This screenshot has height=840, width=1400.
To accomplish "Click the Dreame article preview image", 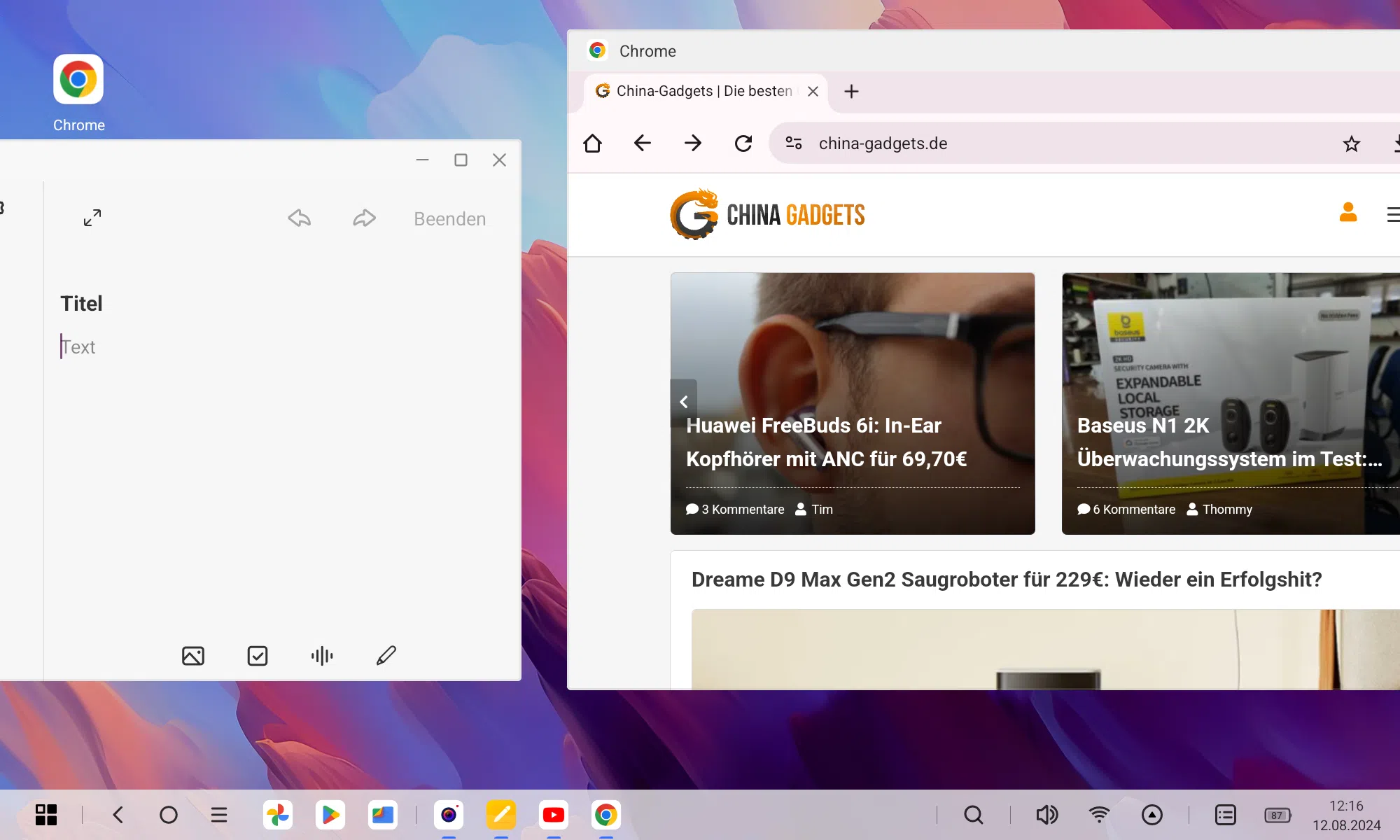I will pyautogui.click(x=1046, y=650).
